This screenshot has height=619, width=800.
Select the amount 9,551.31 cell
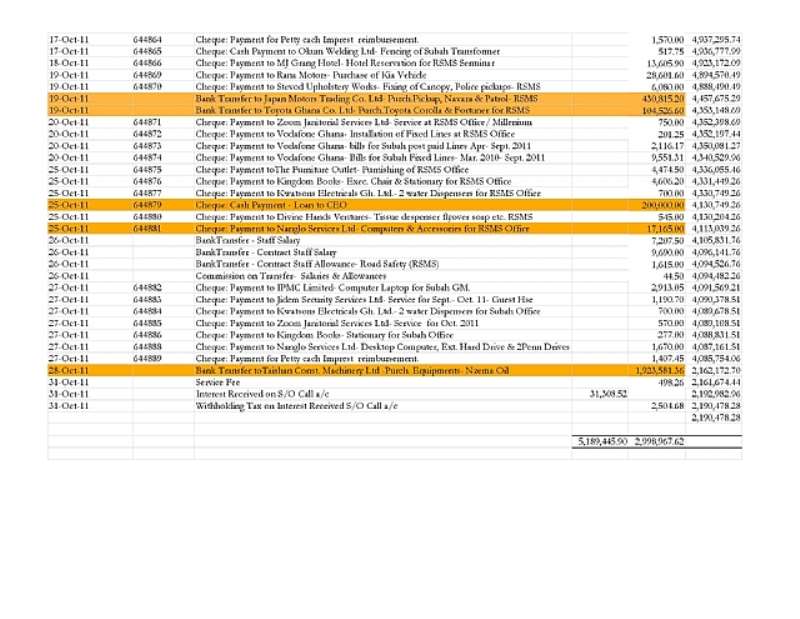coord(667,158)
